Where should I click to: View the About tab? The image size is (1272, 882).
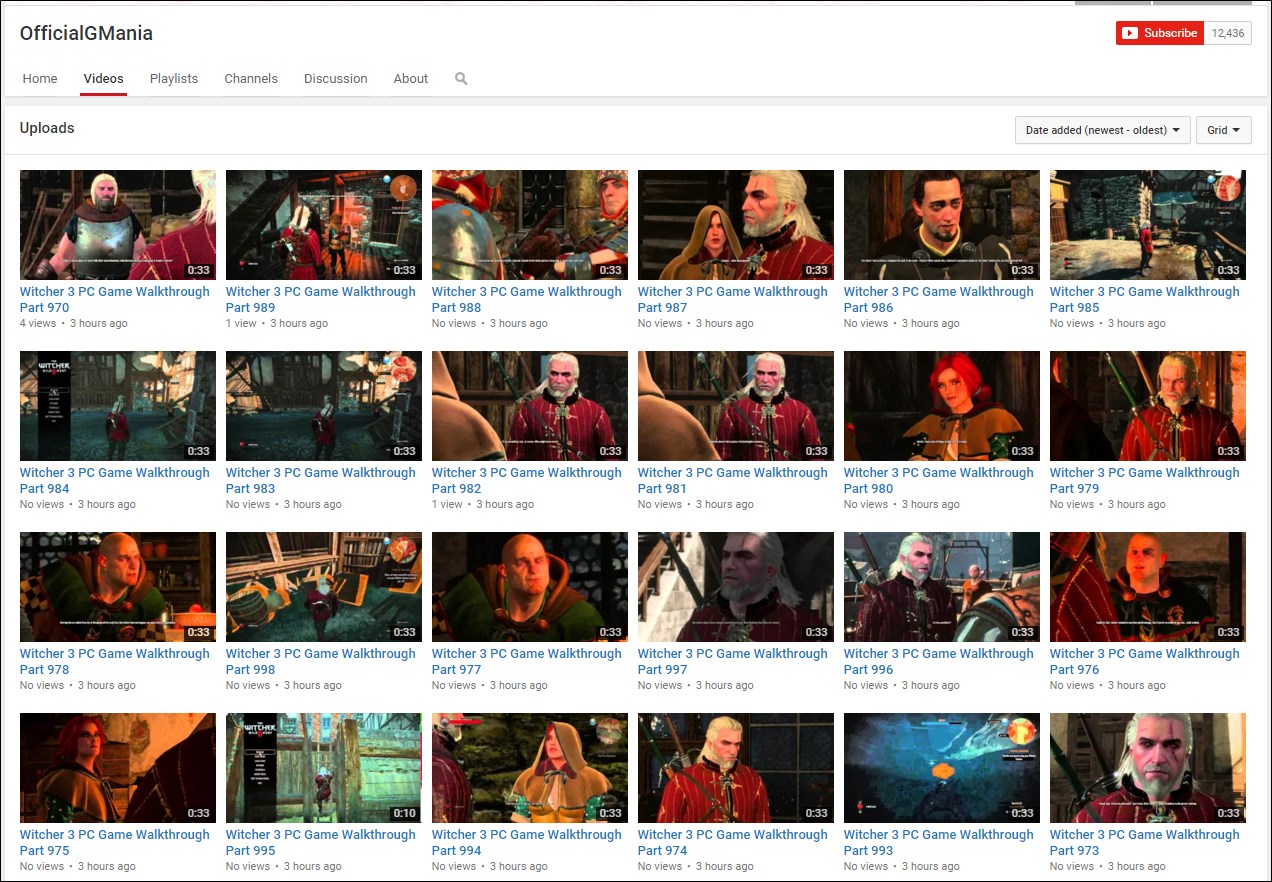[x=411, y=78]
